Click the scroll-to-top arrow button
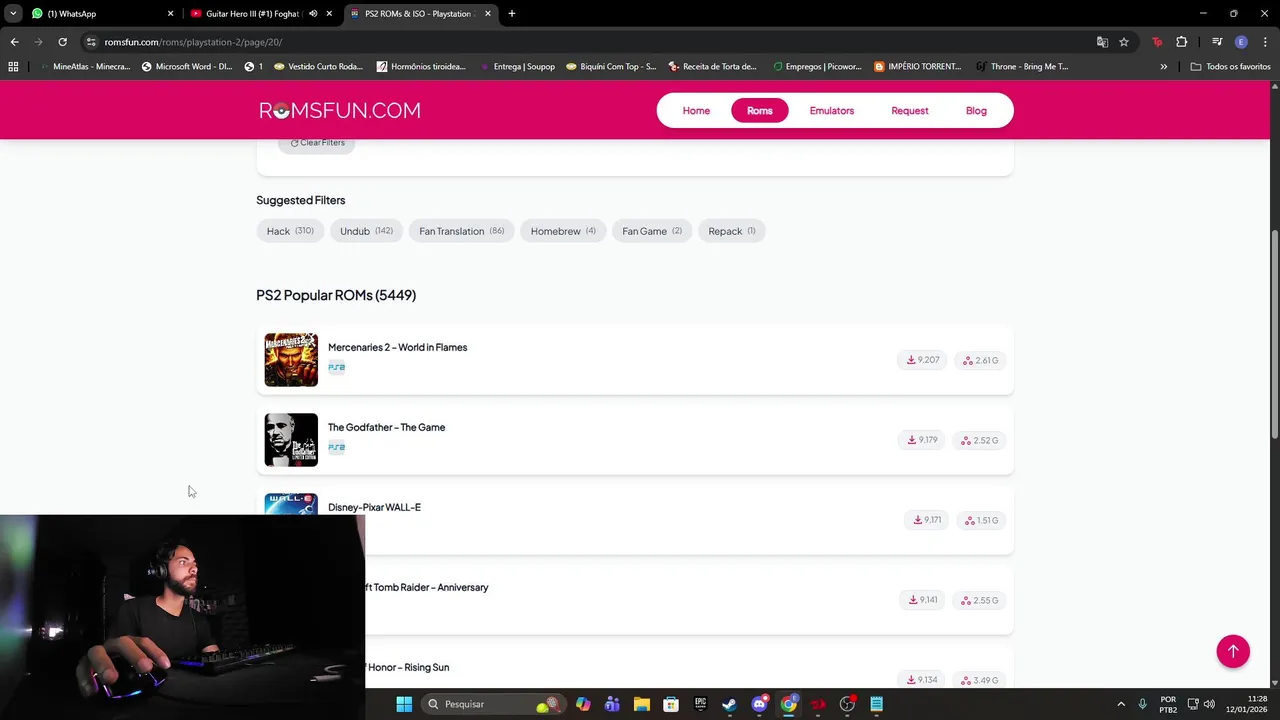Viewport: 1280px width, 720px height. click(1233, 651)
